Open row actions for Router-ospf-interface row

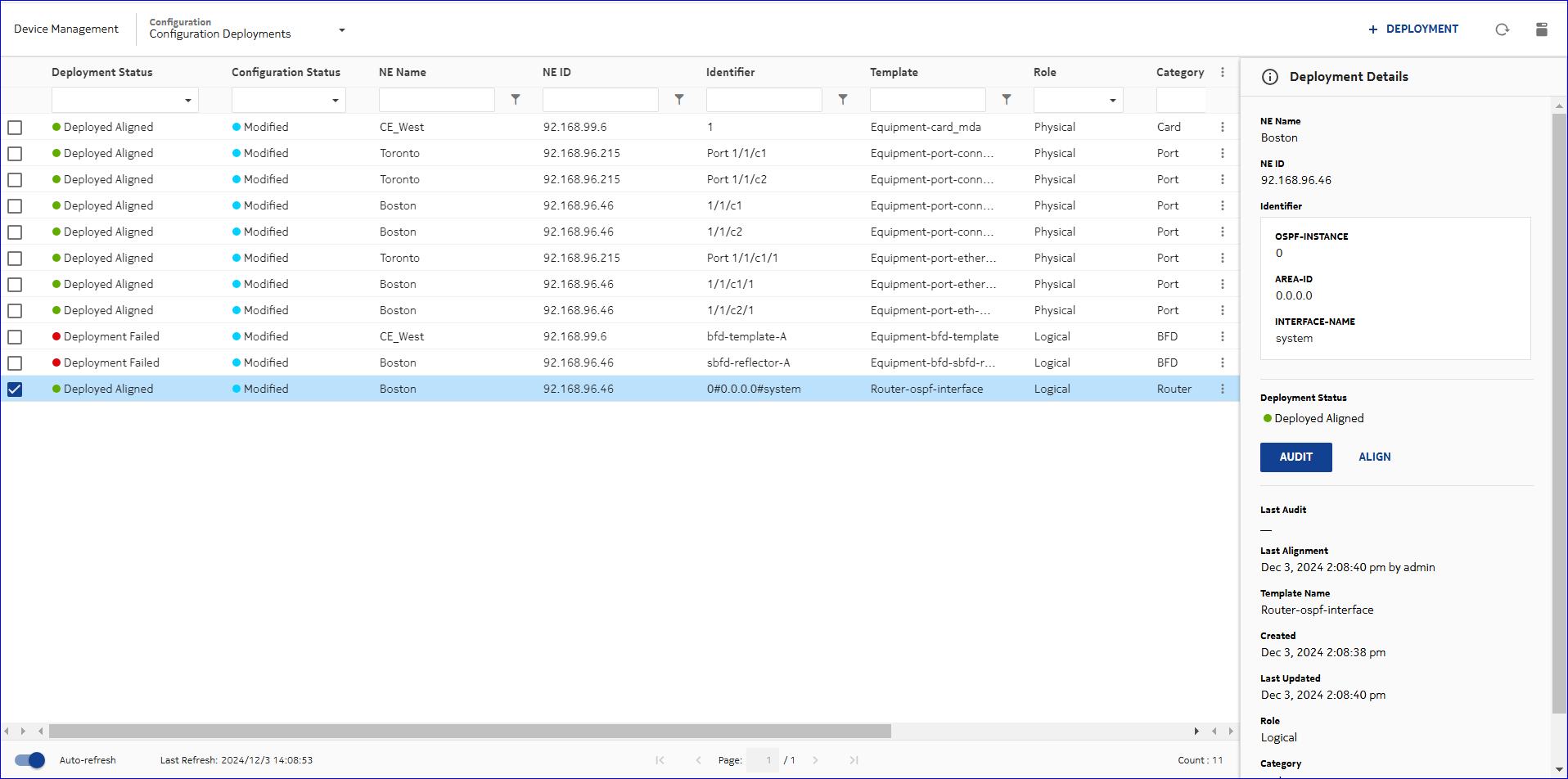(x=1223, y=389)
